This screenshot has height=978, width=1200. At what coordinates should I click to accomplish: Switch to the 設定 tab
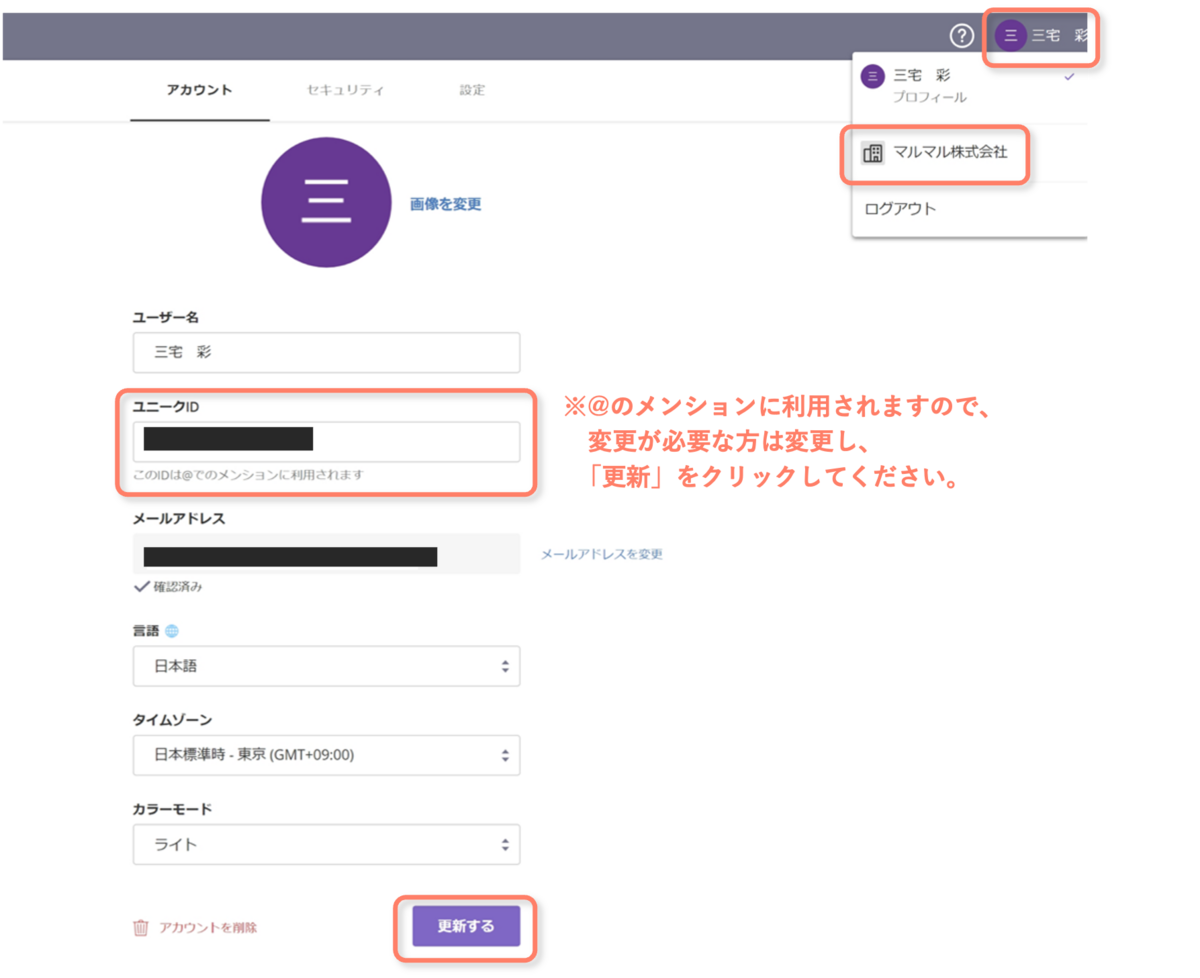(x=472, y=90)
